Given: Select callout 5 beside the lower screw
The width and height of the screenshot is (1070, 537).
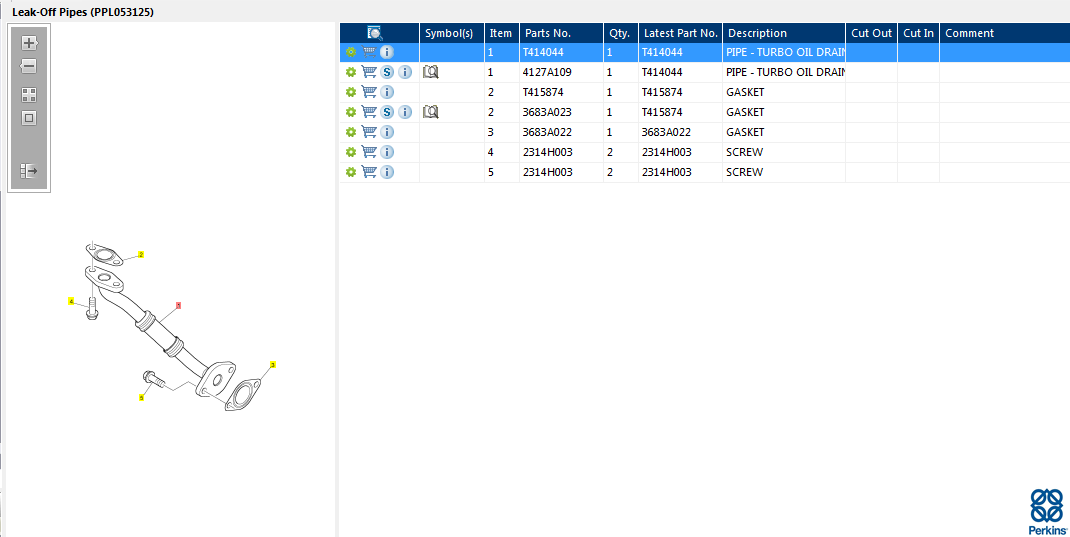Looking at the screenshot, I should pos(142,397).
